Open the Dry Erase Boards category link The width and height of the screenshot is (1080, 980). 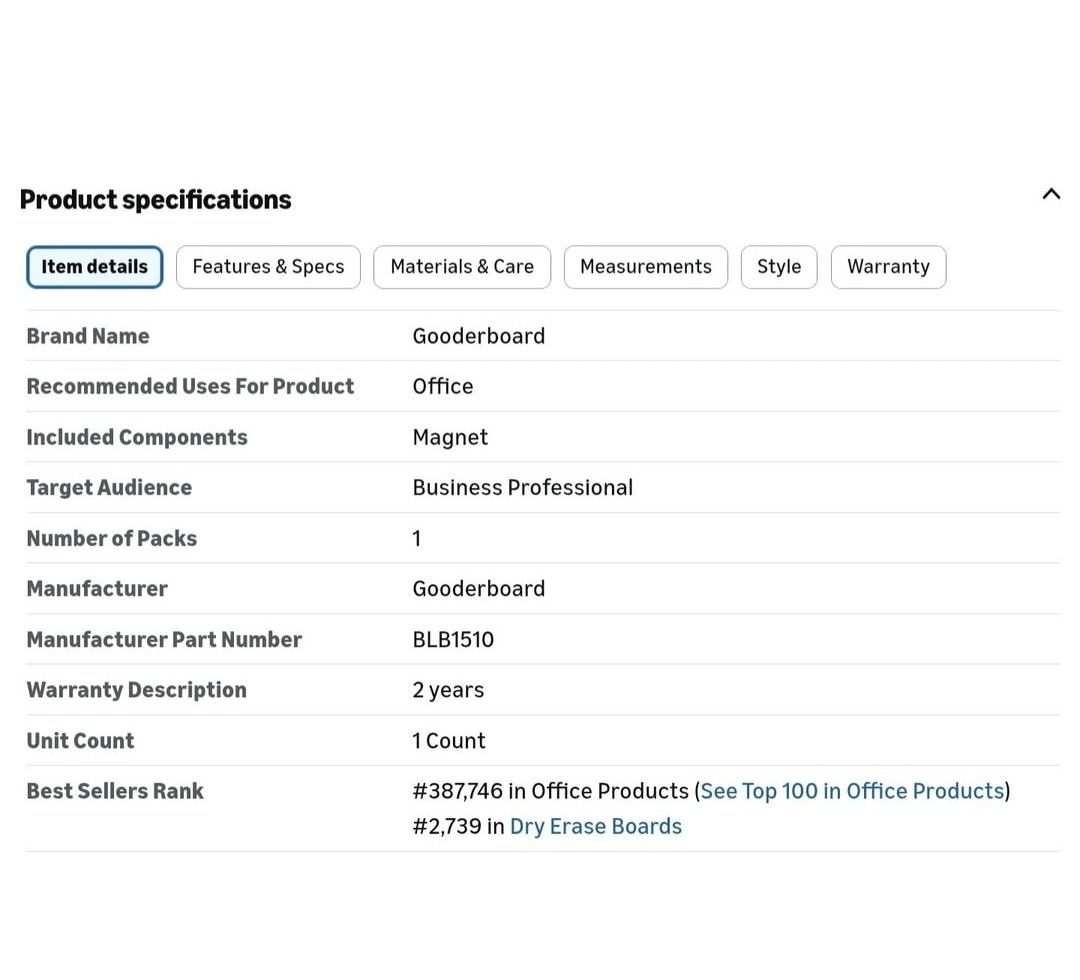click(x=595, y=826)
